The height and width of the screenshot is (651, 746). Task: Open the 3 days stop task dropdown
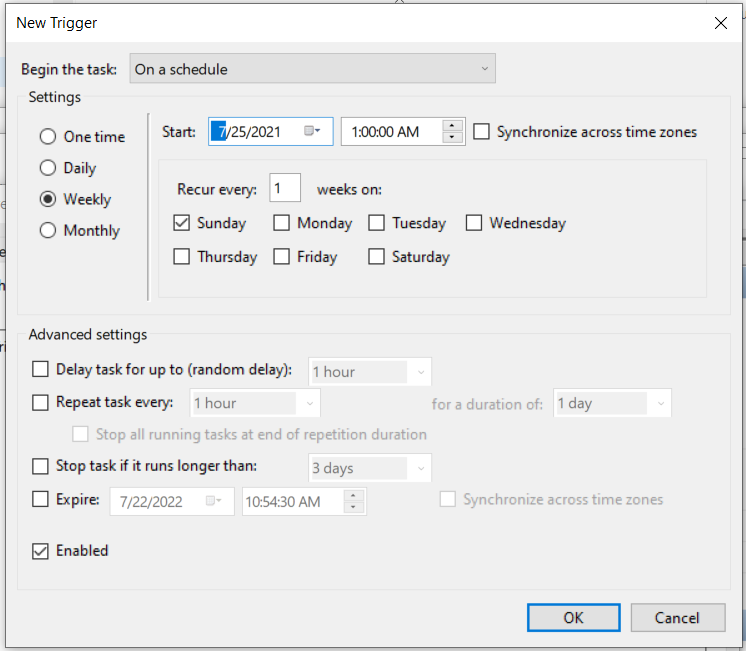(370, 468)
